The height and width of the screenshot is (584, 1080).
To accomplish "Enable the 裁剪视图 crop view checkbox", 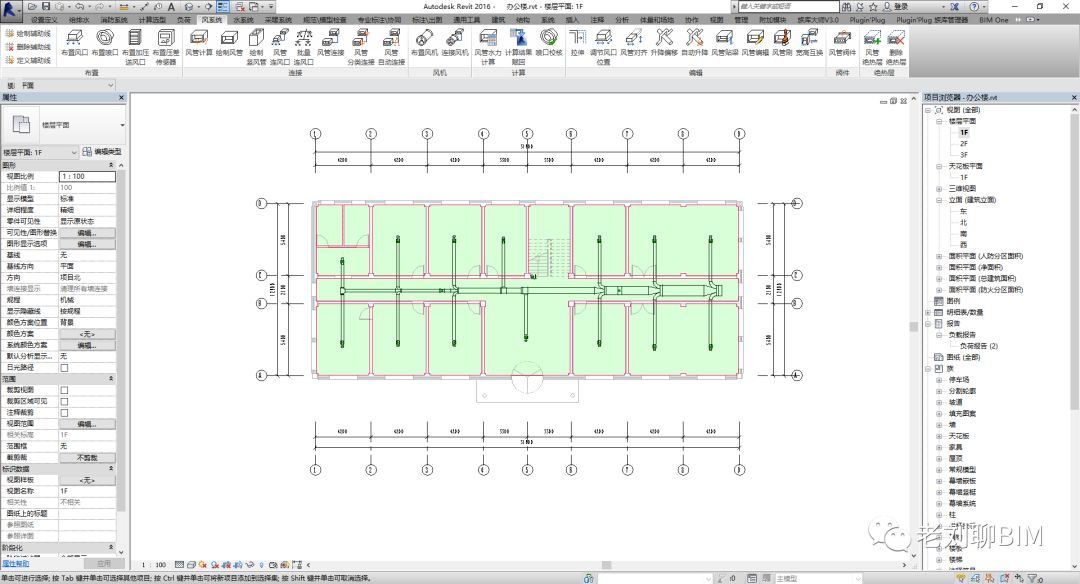I will coord(64,390).
